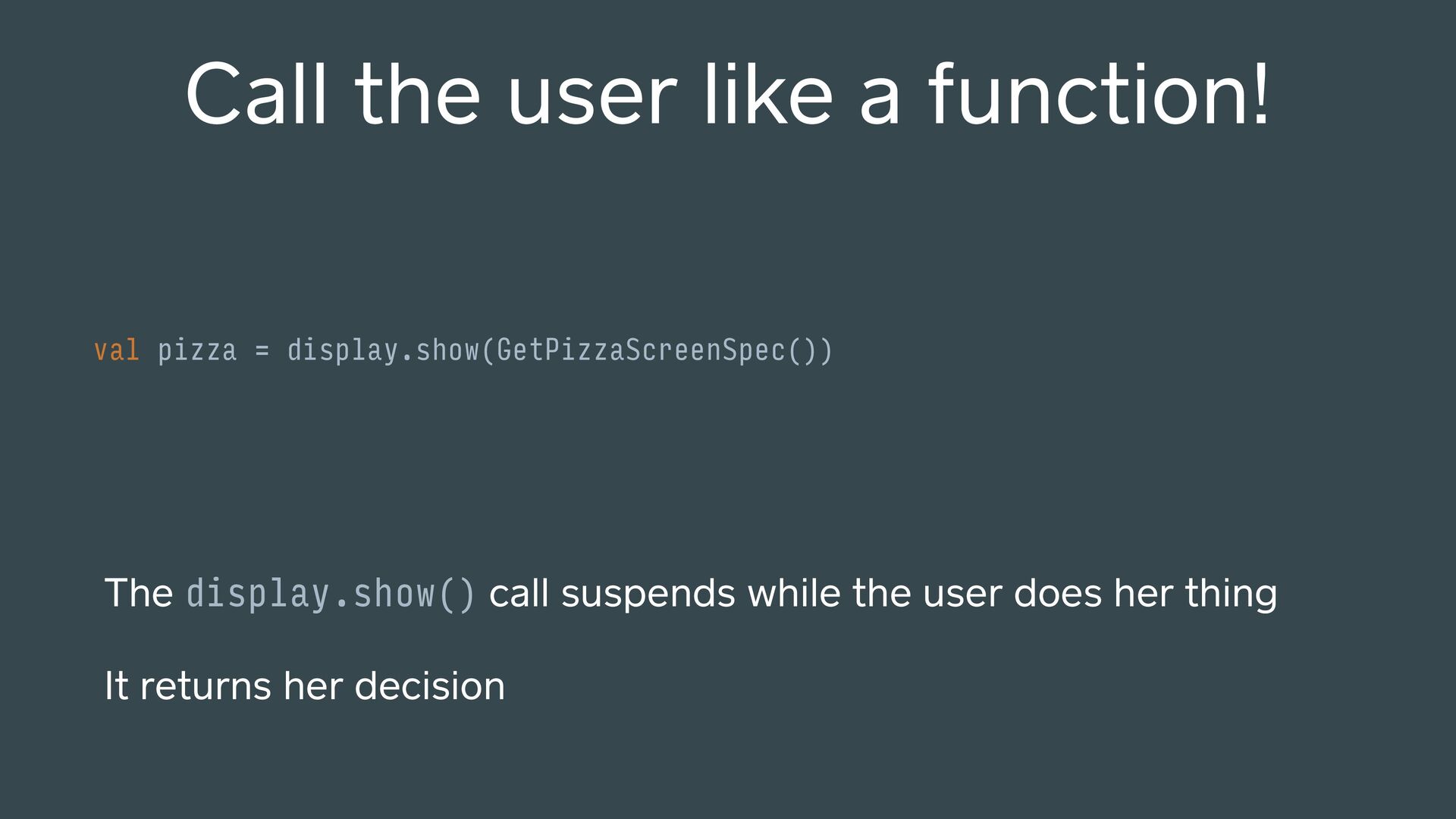Click the words "does her" in the sentence
The height and width of the screenshot is (819, 1456).
(1088, 593)
